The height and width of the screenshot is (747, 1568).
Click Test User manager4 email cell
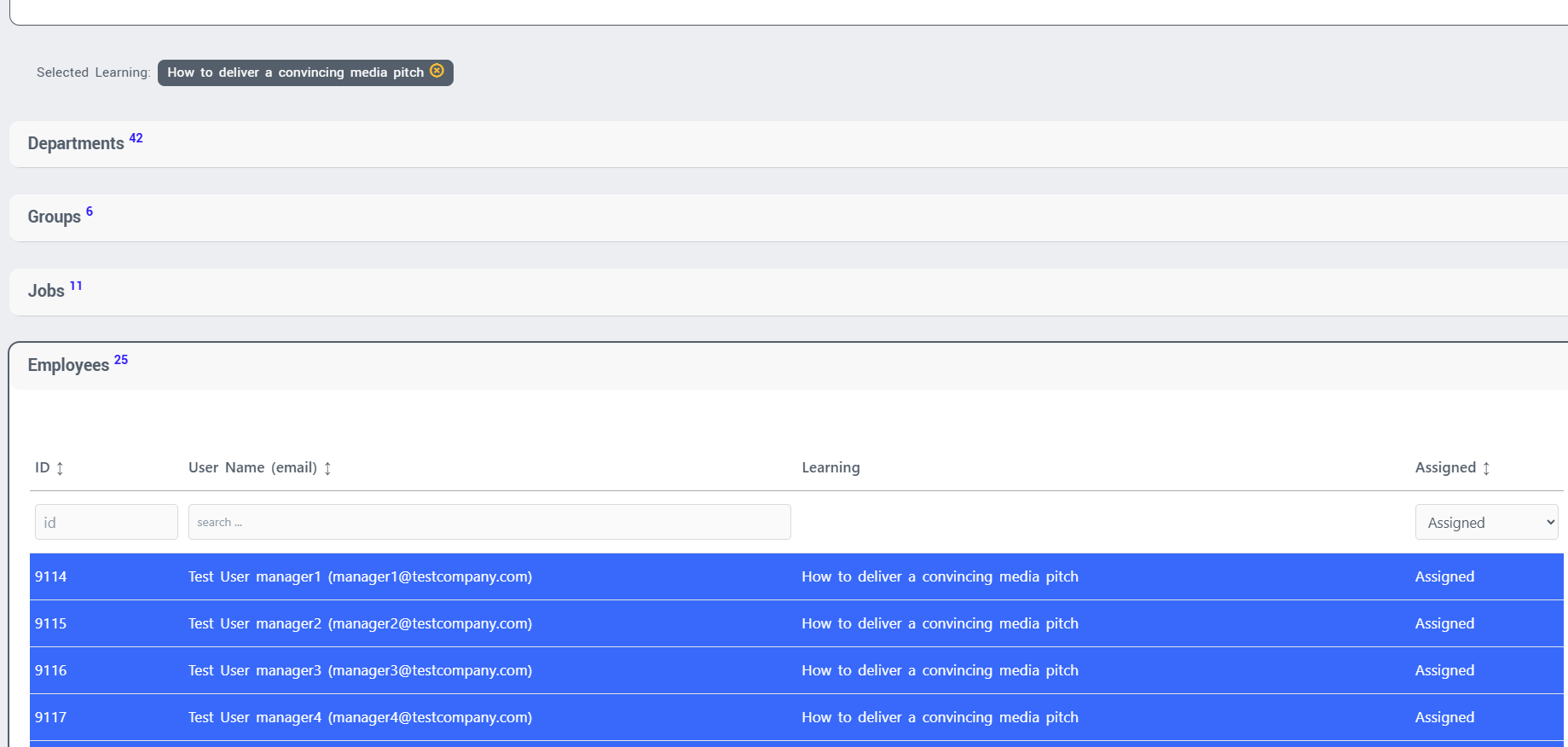pos(360,717)
